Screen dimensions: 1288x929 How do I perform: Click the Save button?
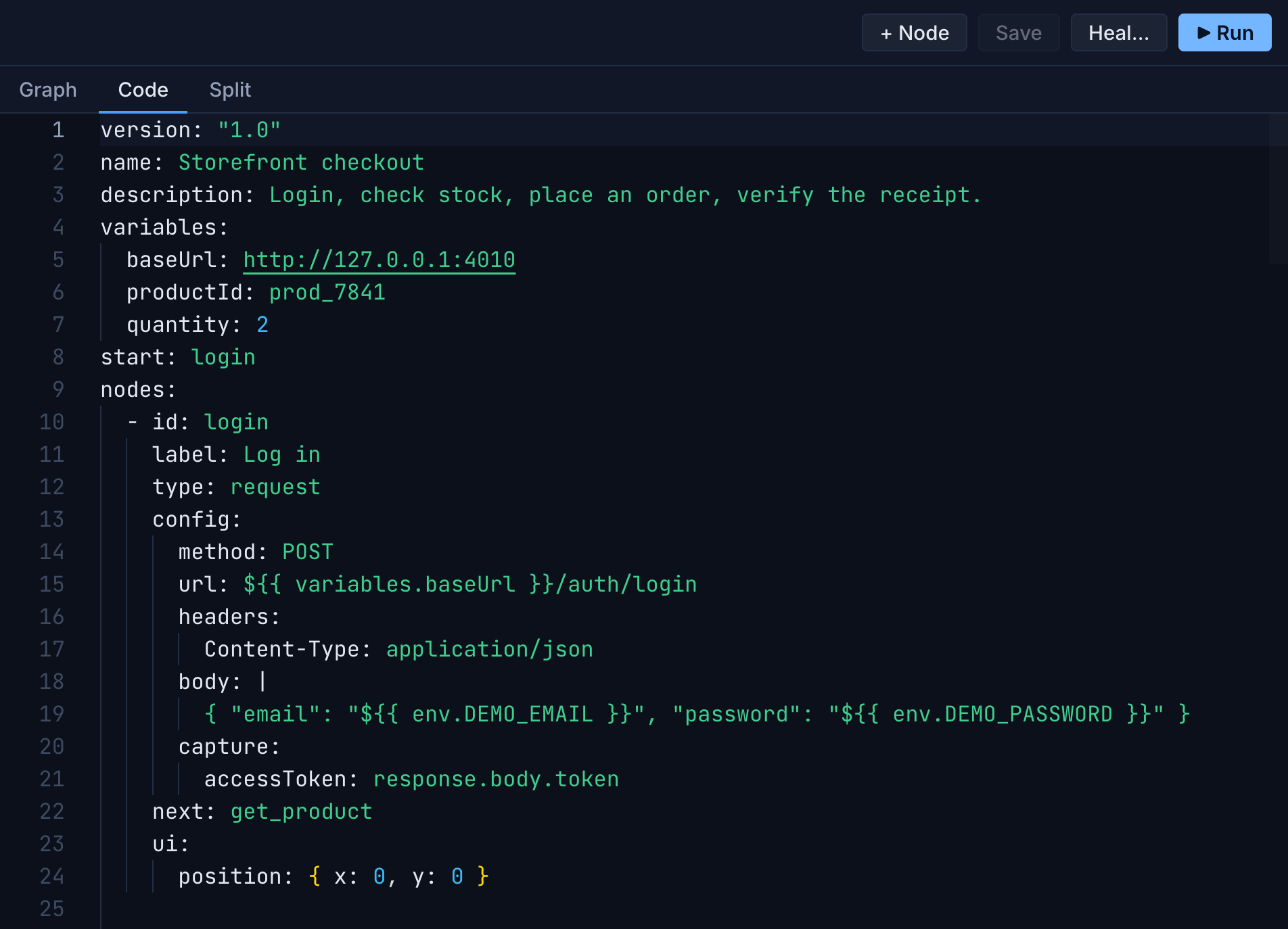point(1018,32)
